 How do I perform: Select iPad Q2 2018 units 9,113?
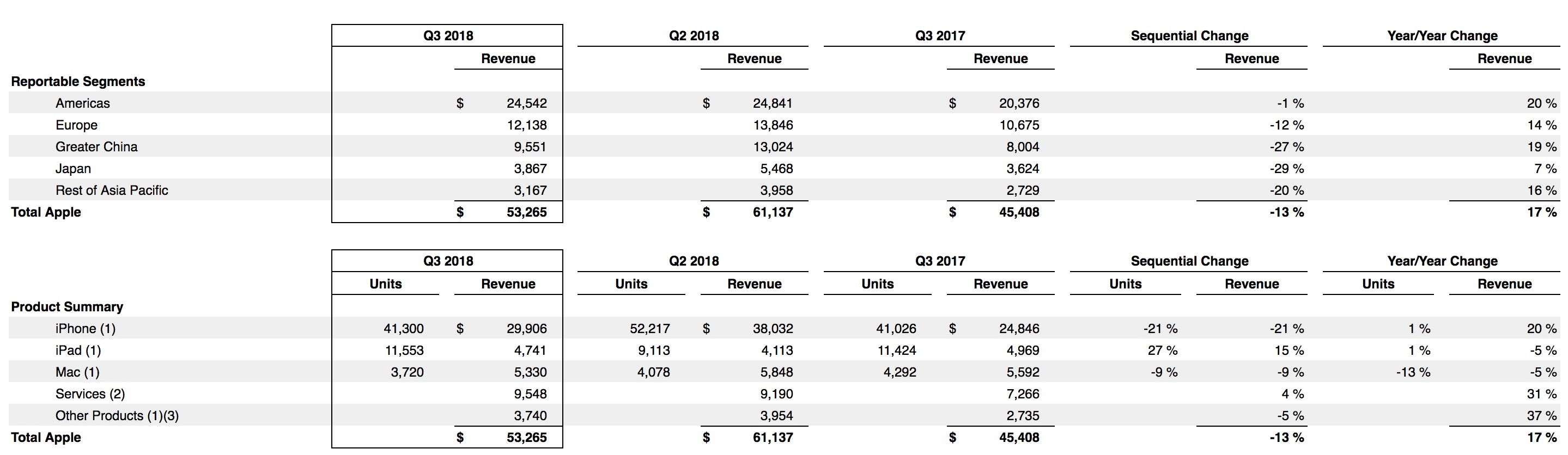[x=653, y=351]
